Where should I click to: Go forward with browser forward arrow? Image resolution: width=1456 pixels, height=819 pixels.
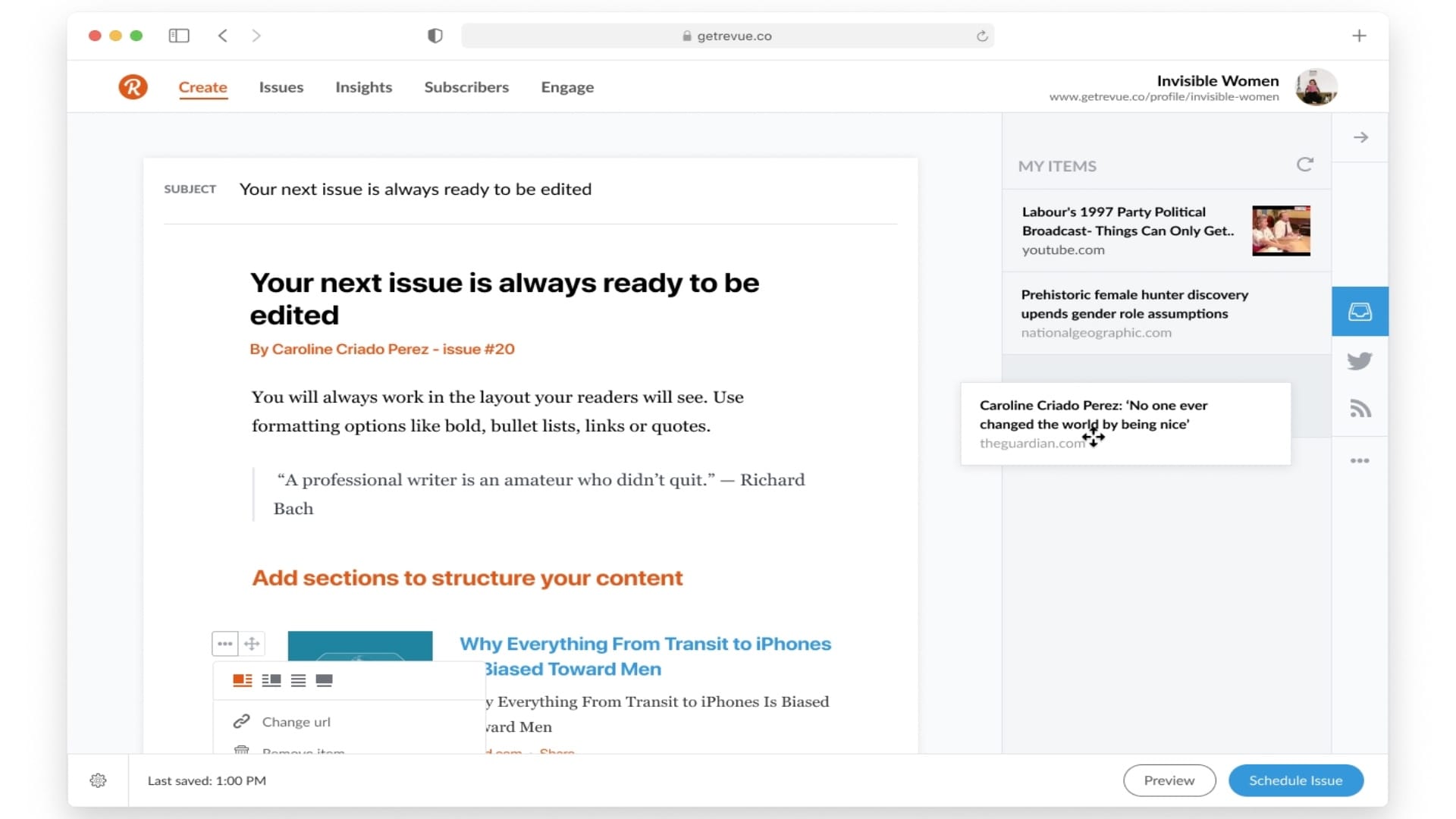tap(256, 36)
